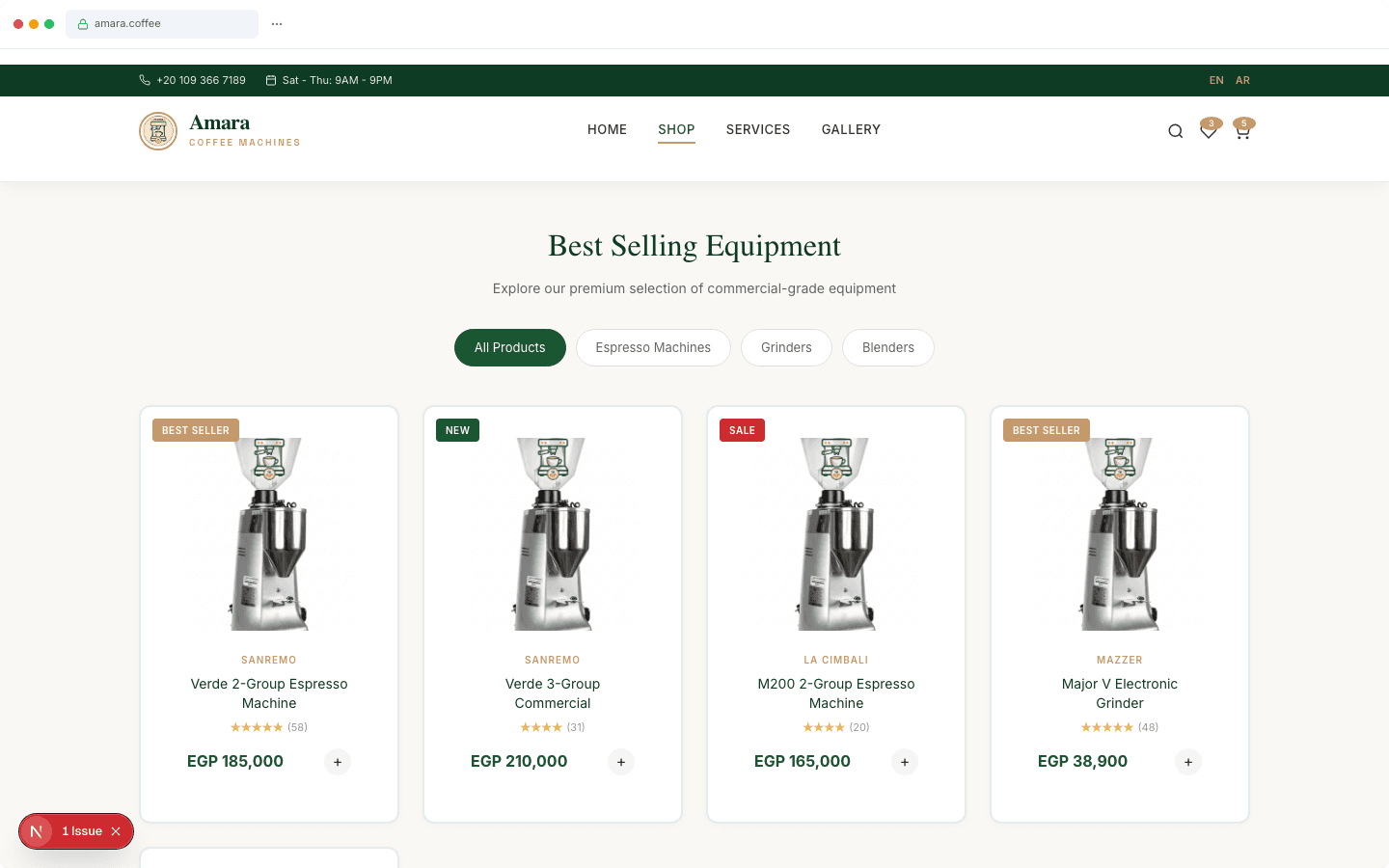This screenshot has height=868, width=1389.
Task: Add Major V Electronic Grinder to cart
Action: pos(1188,762)
